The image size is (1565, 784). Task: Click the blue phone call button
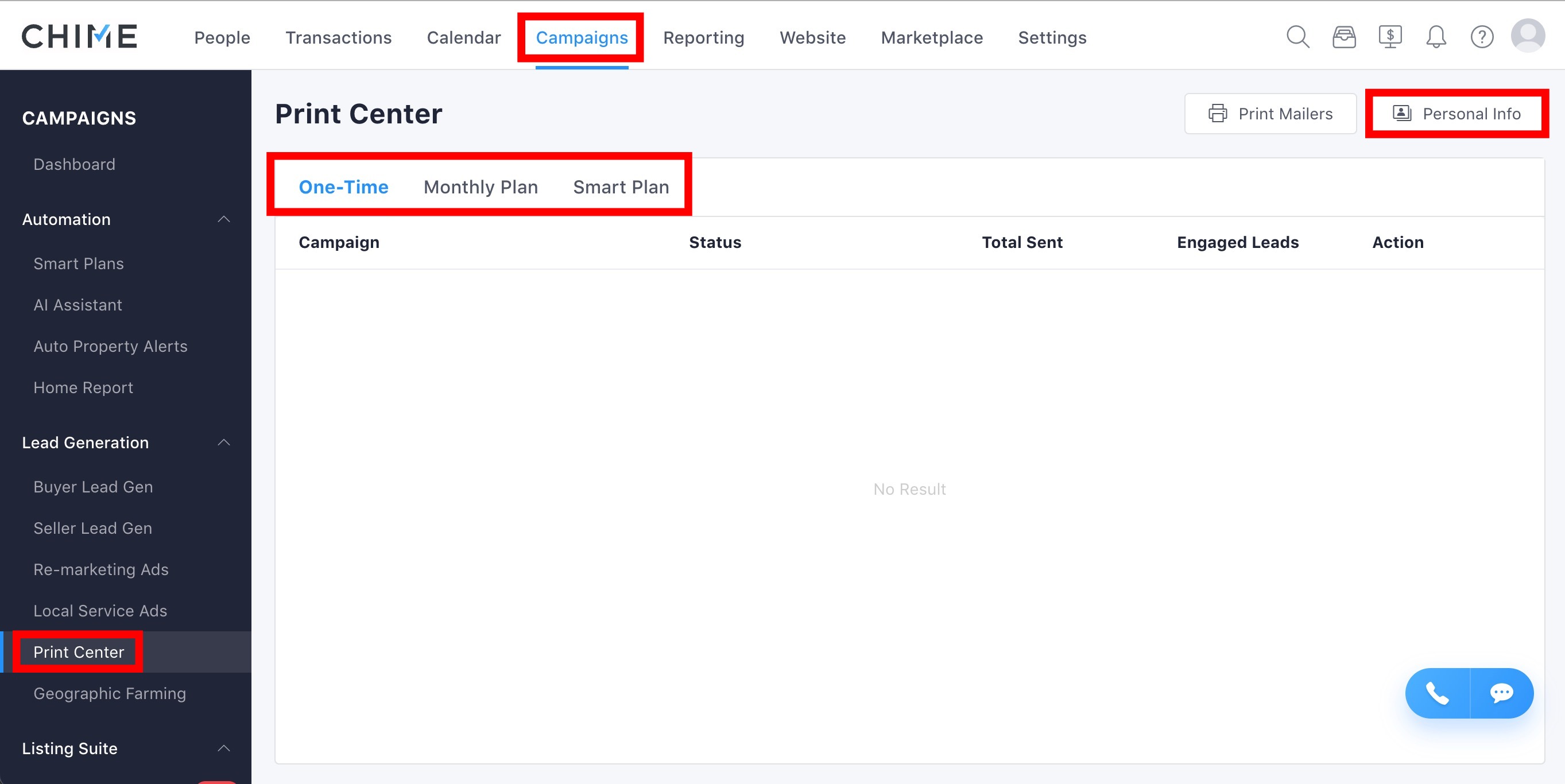pos(1438,693)
